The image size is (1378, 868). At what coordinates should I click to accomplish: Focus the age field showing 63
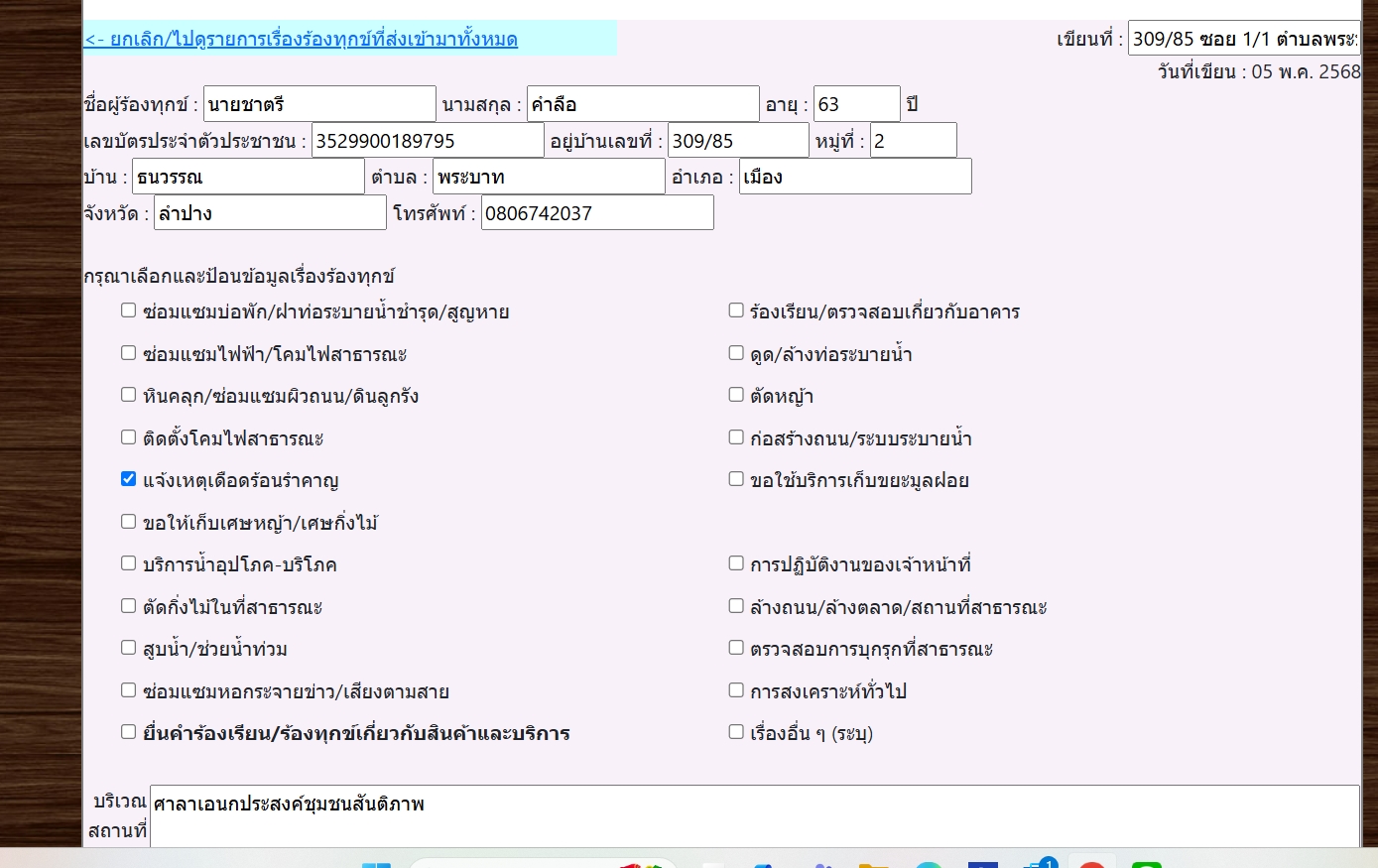coord(856,104)
